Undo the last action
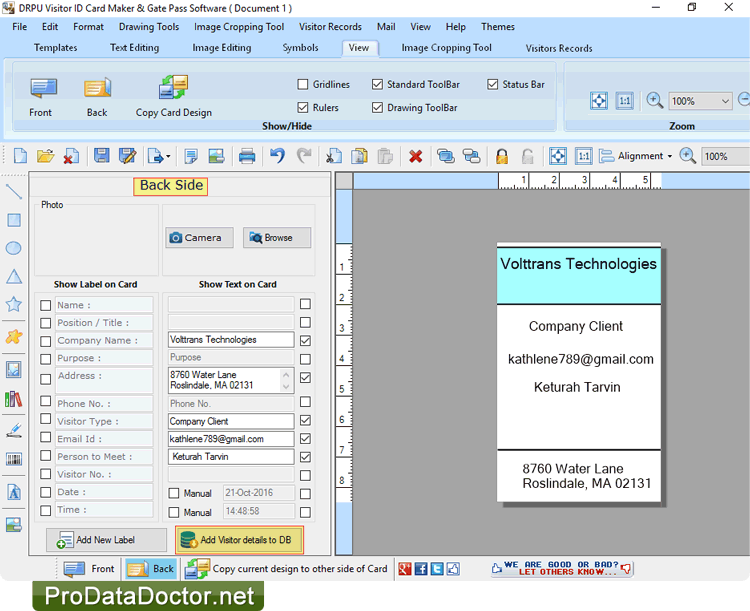Screen dimensions: 750x611 277,156
